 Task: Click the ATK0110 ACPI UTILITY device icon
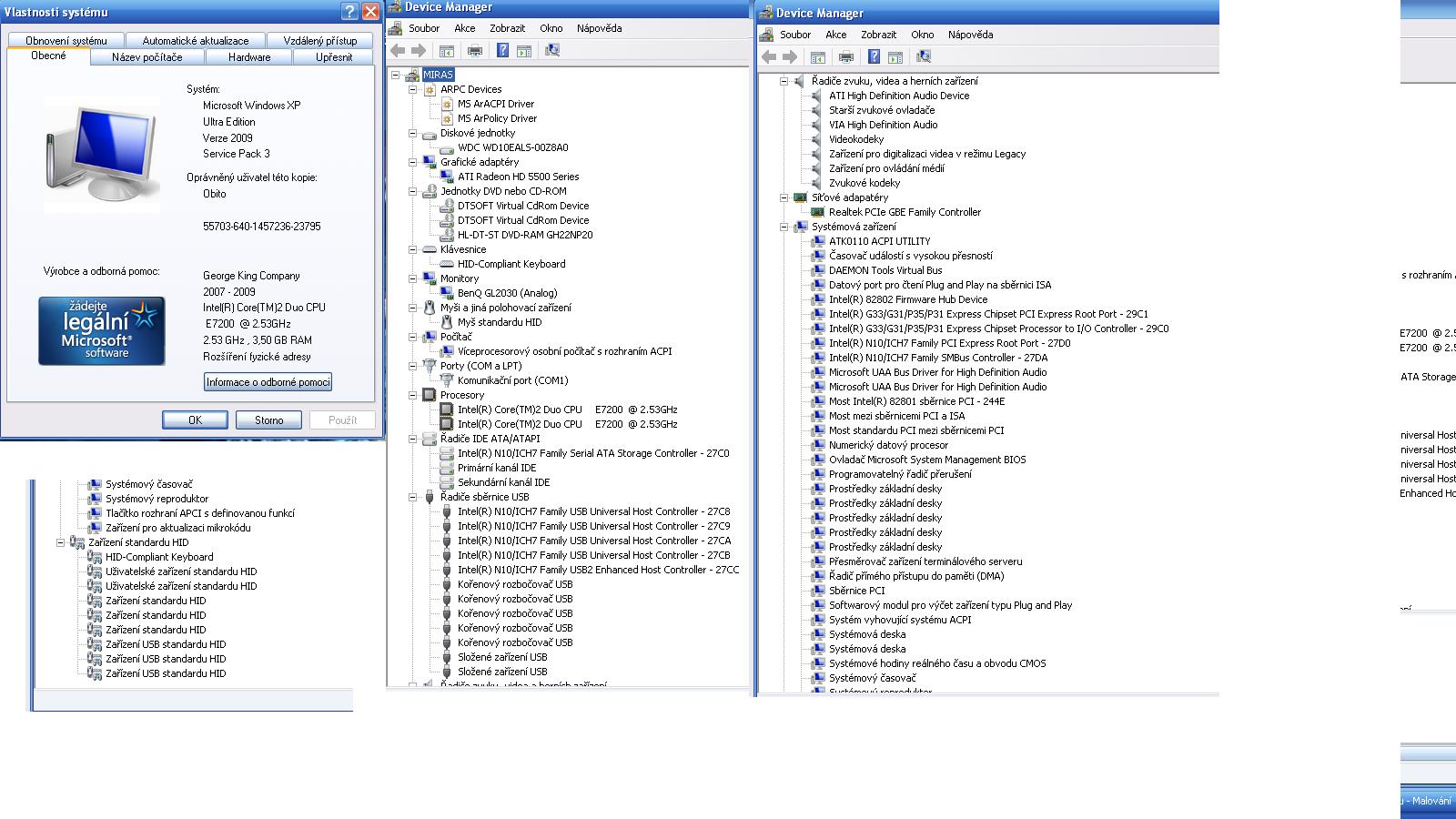[x=818, y=241]
